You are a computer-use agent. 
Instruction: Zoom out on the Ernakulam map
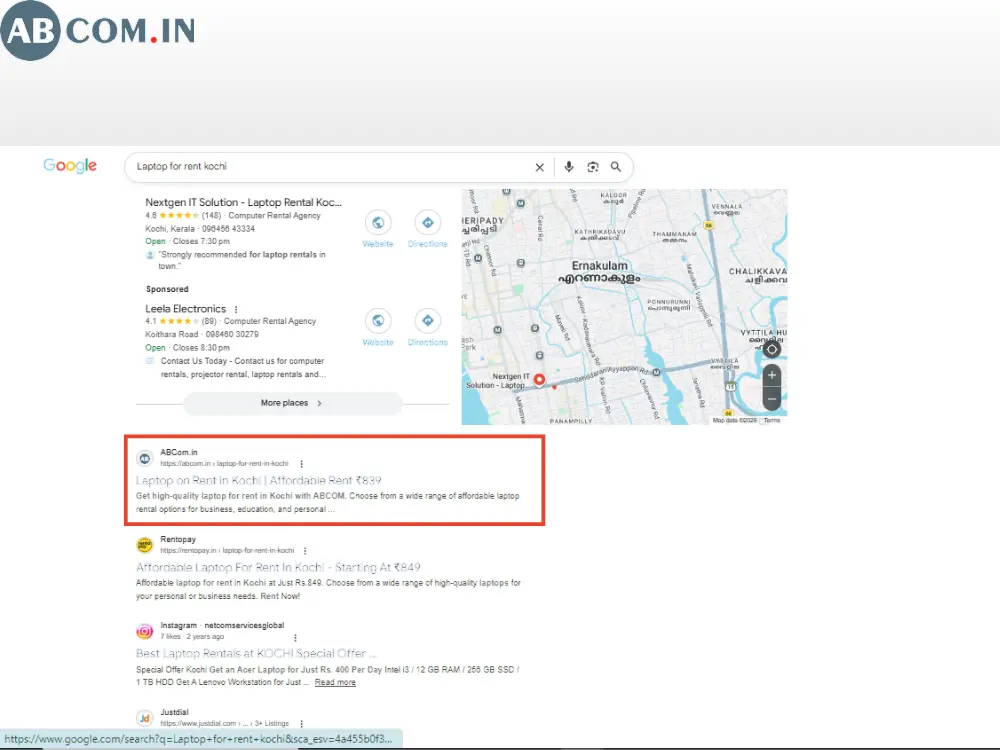point(772,399)
